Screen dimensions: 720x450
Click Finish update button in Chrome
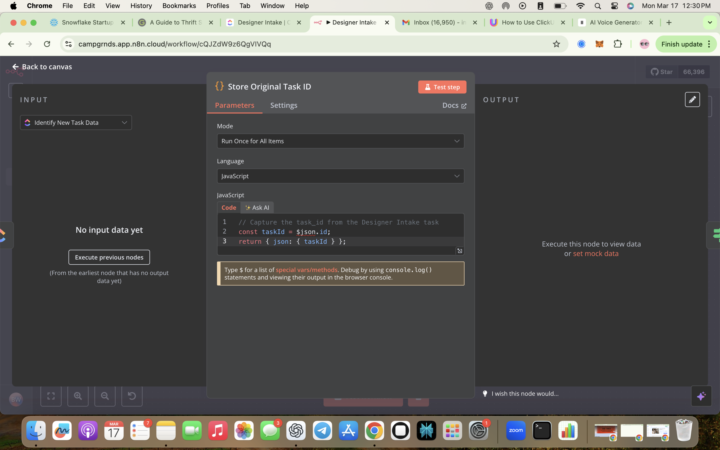(686, 44)
